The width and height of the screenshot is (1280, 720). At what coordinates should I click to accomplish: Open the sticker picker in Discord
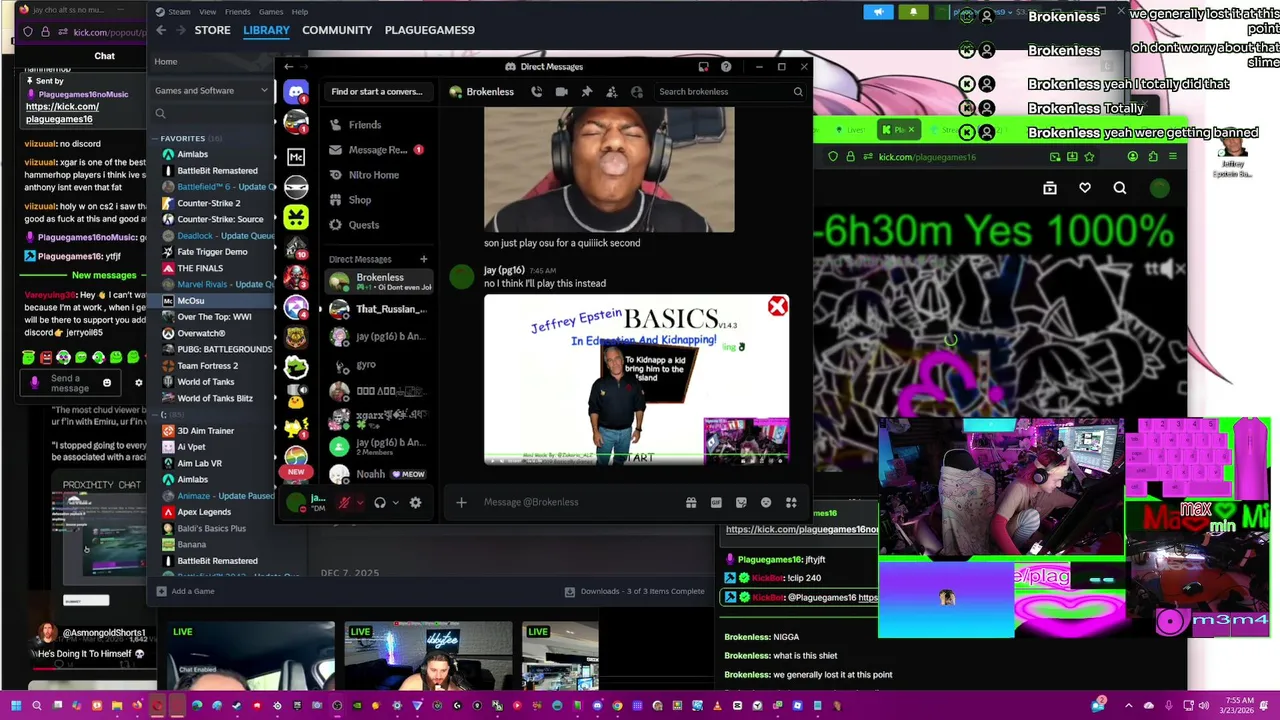(741, 503)
